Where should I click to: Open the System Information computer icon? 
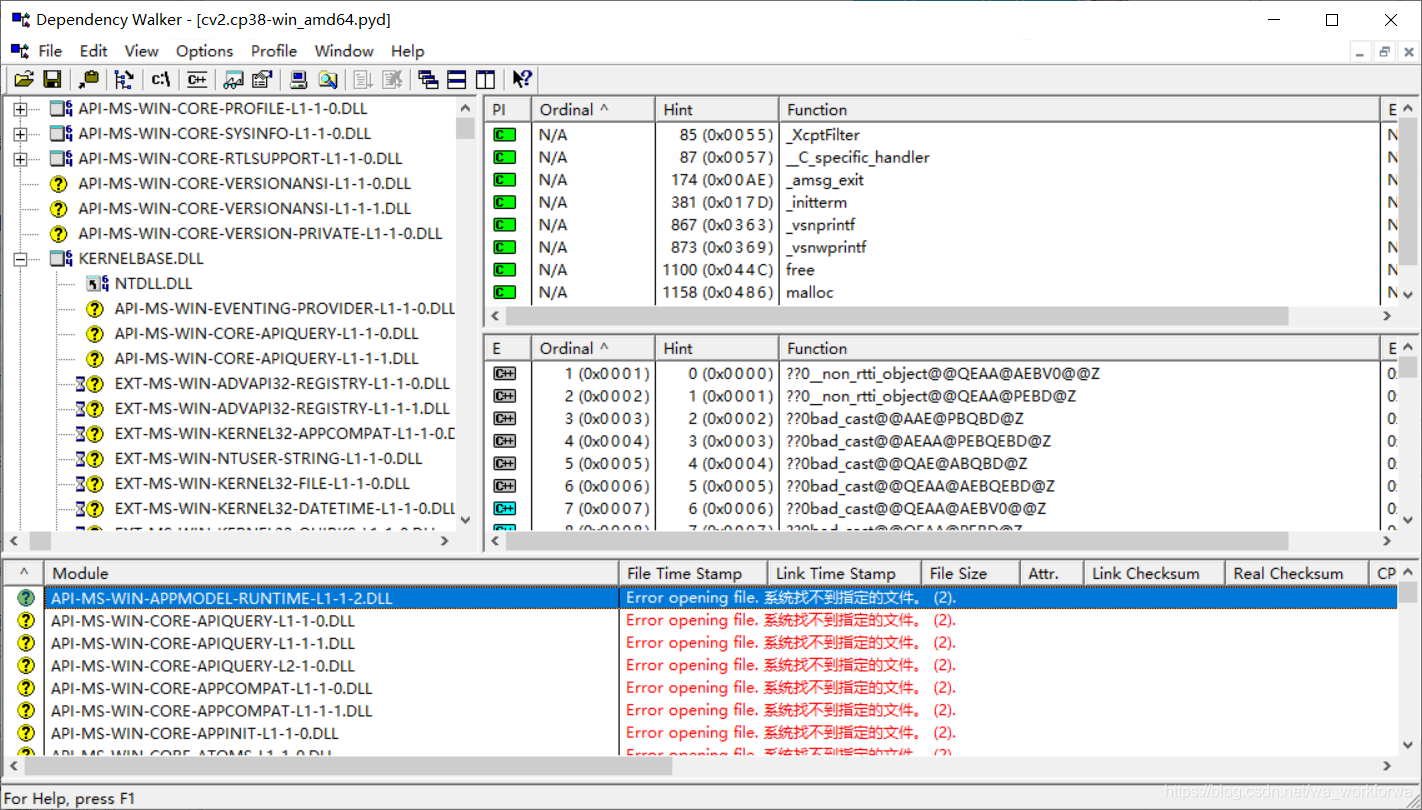click(299, 79)
